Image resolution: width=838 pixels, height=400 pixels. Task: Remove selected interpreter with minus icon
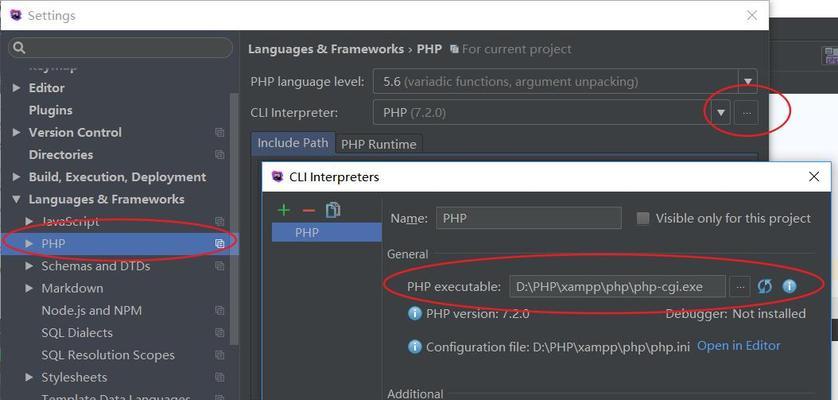308,211
